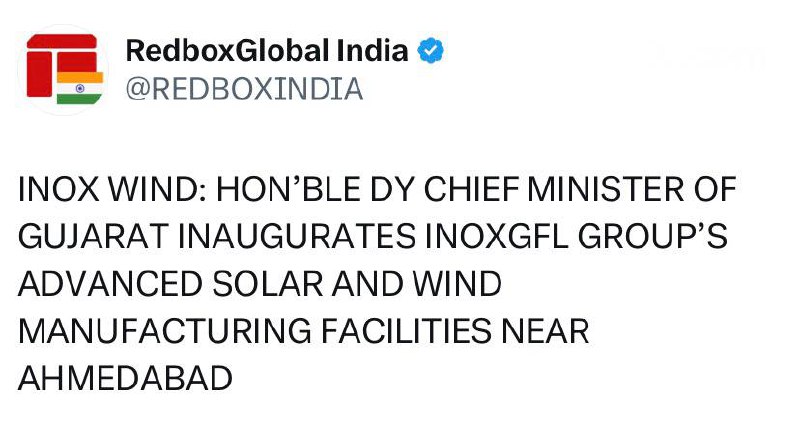This screenshot has height=427, width=800.
Task: Click the RedboxGlobal India display name
Action: click(267, 50)
